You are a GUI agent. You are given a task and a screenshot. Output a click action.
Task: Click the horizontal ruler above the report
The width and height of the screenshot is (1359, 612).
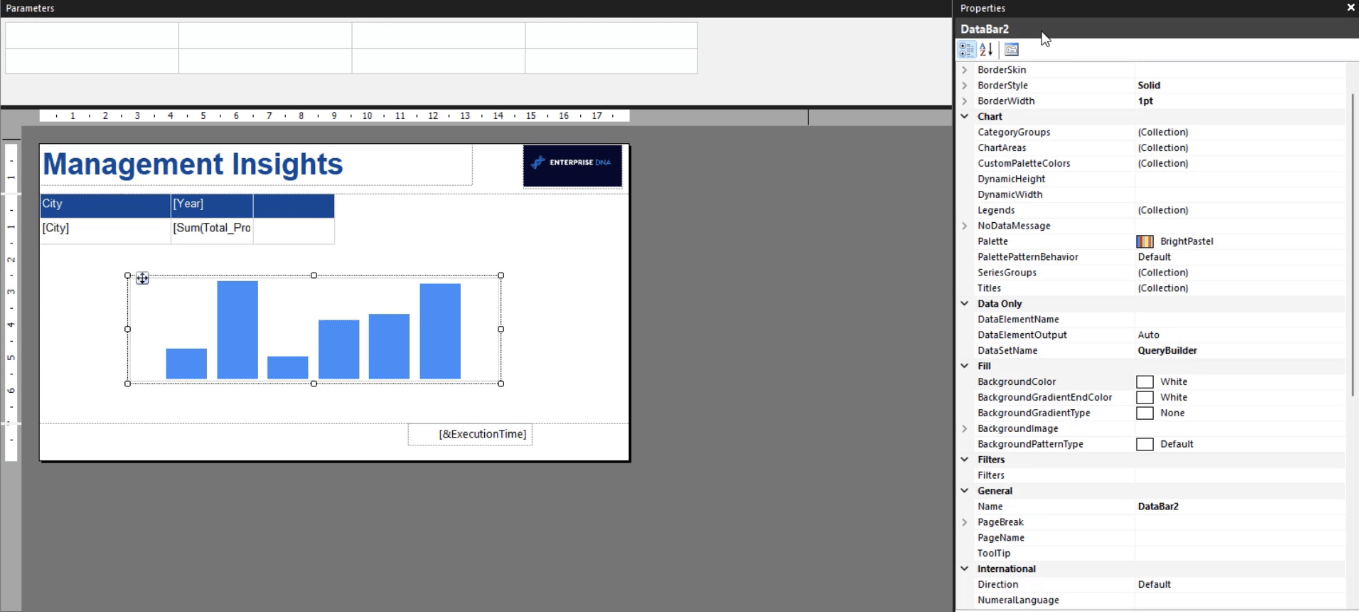[x=335, y=116]
